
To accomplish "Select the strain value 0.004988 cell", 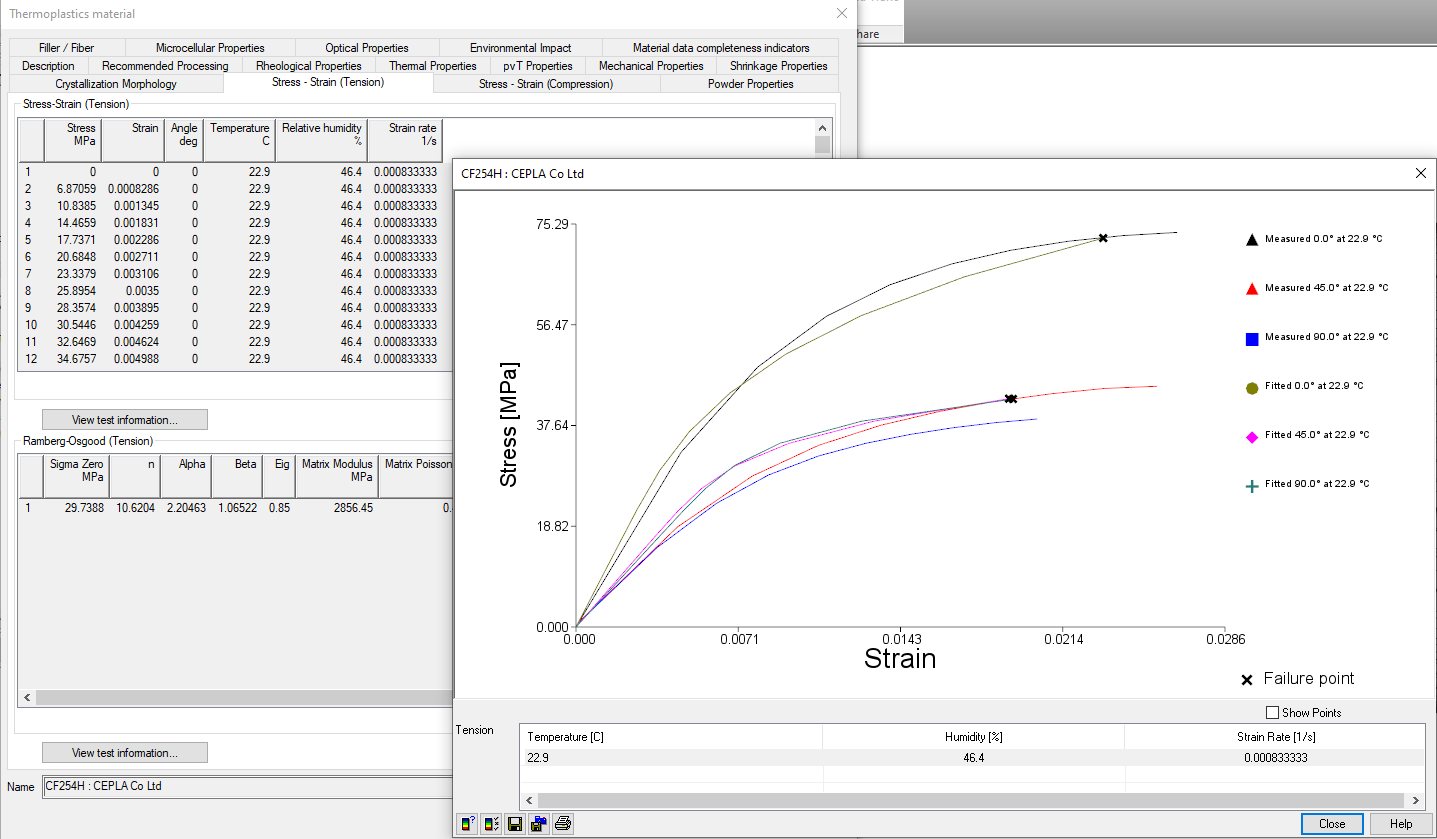I will click(x=132, y=359).
